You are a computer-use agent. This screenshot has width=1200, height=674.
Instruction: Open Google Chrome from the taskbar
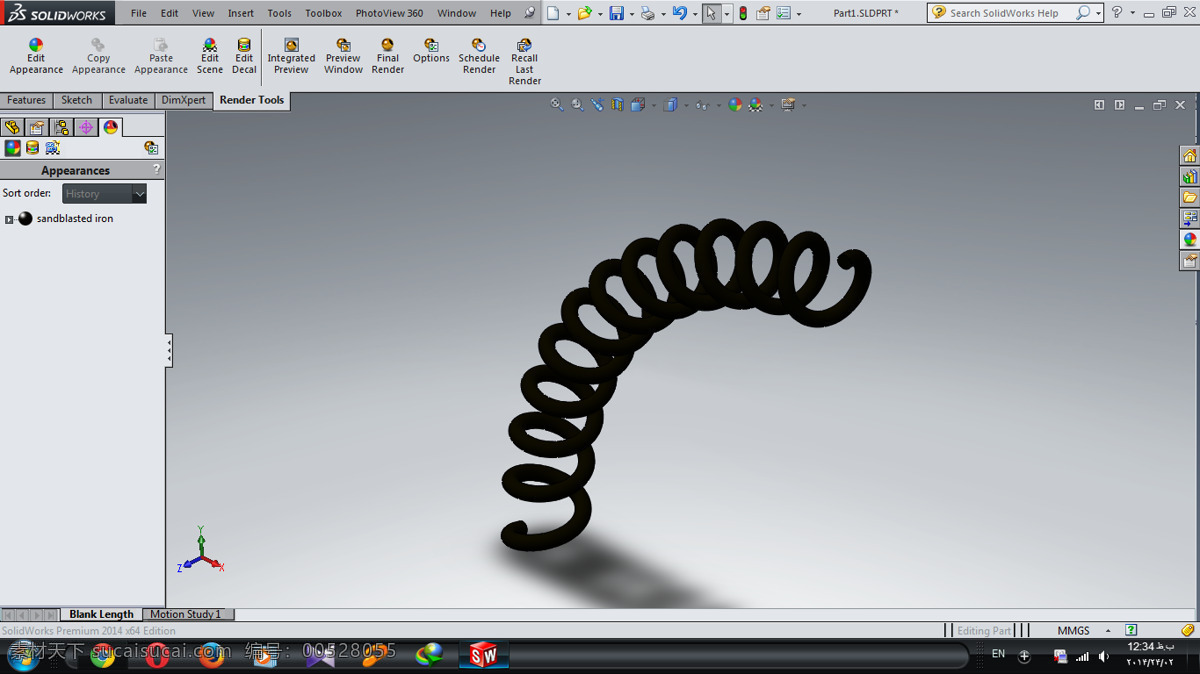102,656
